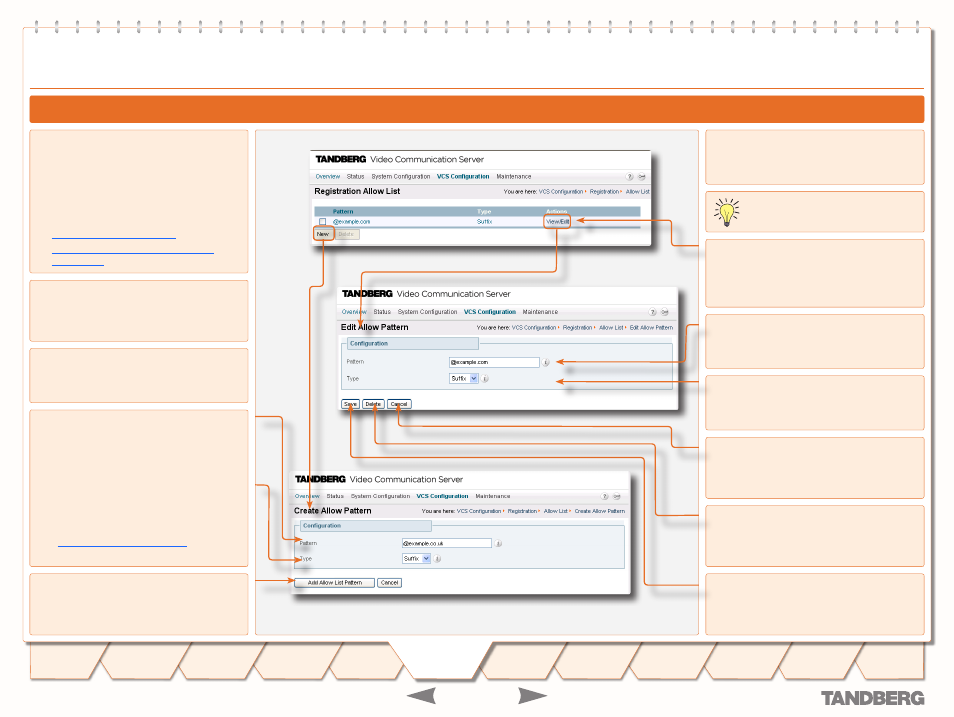The width and height of the screenshot is (954, 717).
Task: Click logout icon in Edit Allow Pattern window
Action: click(665, 312)
